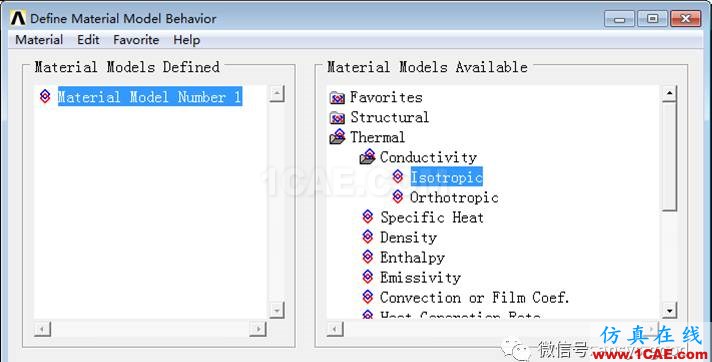The height and width of the screenshot is (362, 712).
Task: Open the Material menu
Action: 39,40
